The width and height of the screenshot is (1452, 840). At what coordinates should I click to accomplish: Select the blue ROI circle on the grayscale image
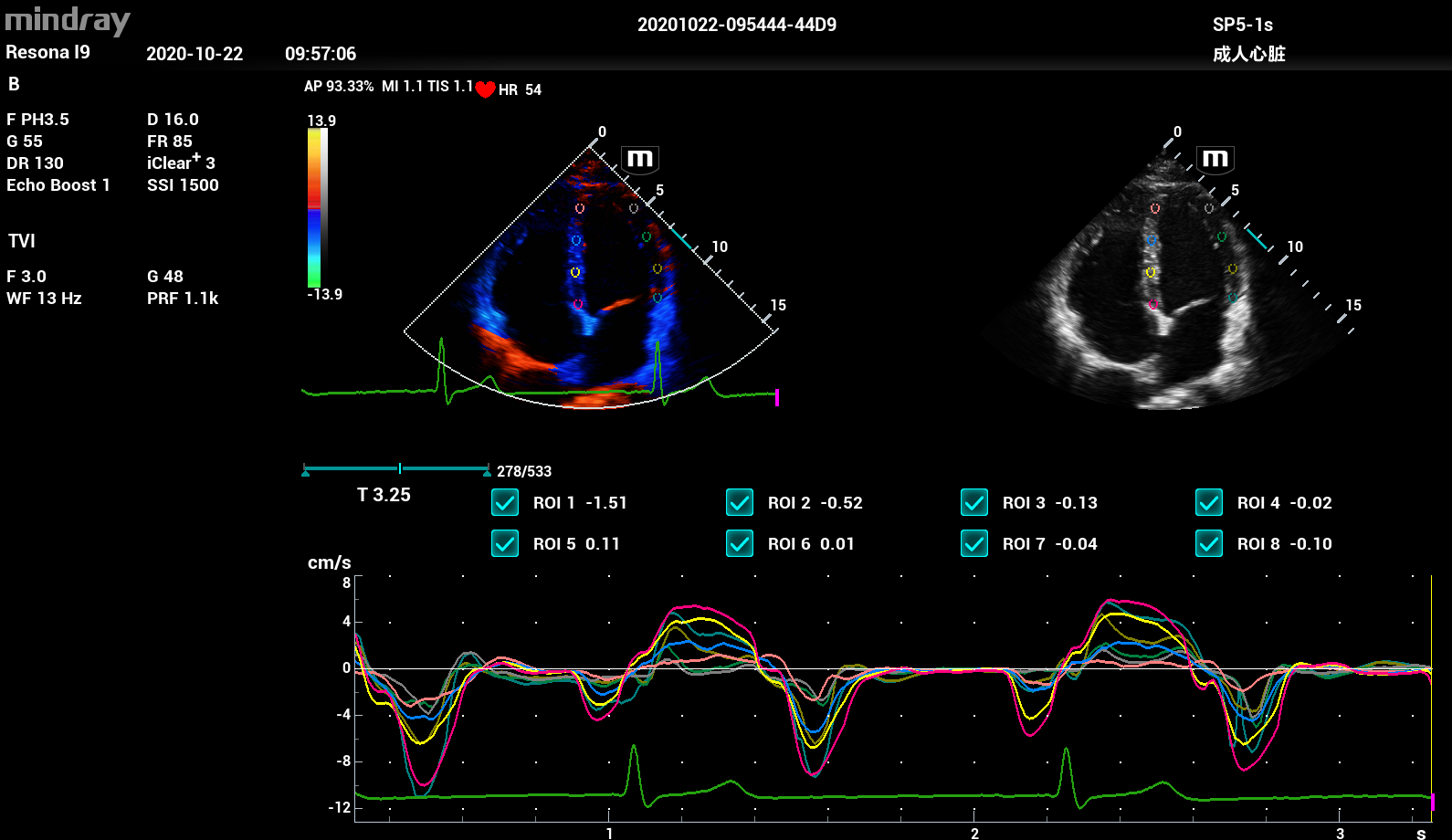tap(1152, 241)
